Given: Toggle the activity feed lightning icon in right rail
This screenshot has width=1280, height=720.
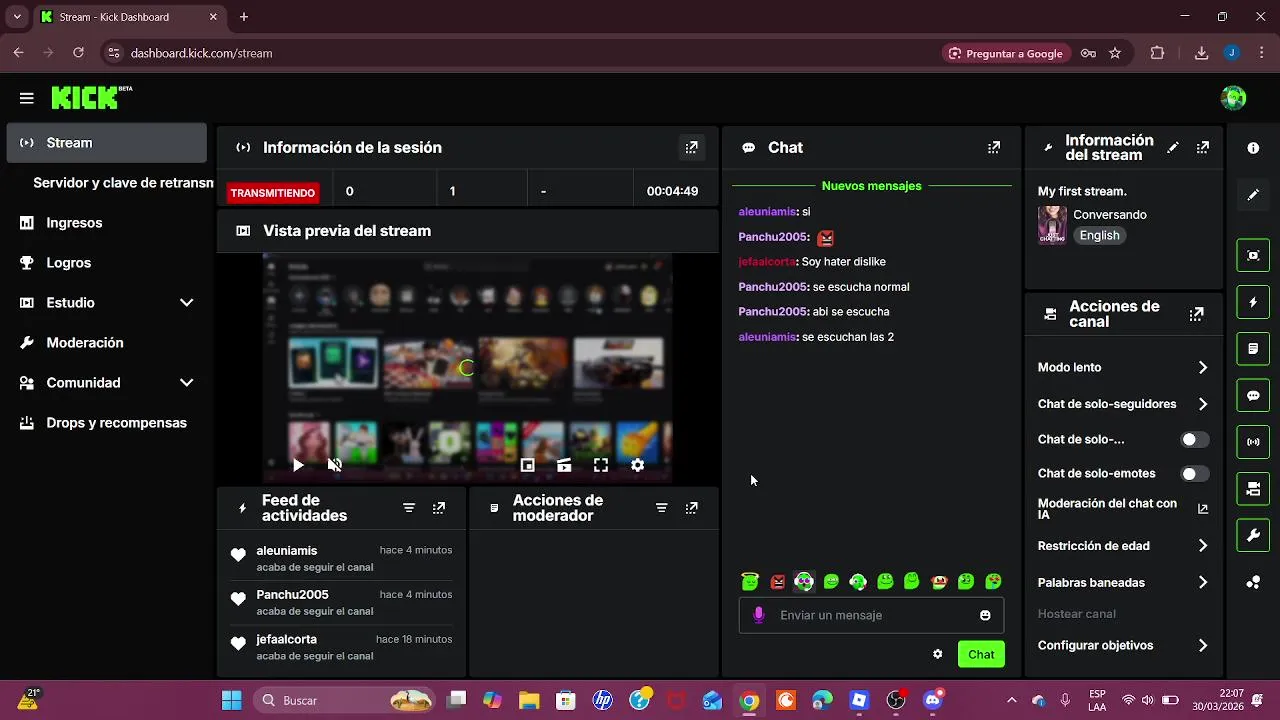Looking at the screenshot, I should (x=1253, y=302).
